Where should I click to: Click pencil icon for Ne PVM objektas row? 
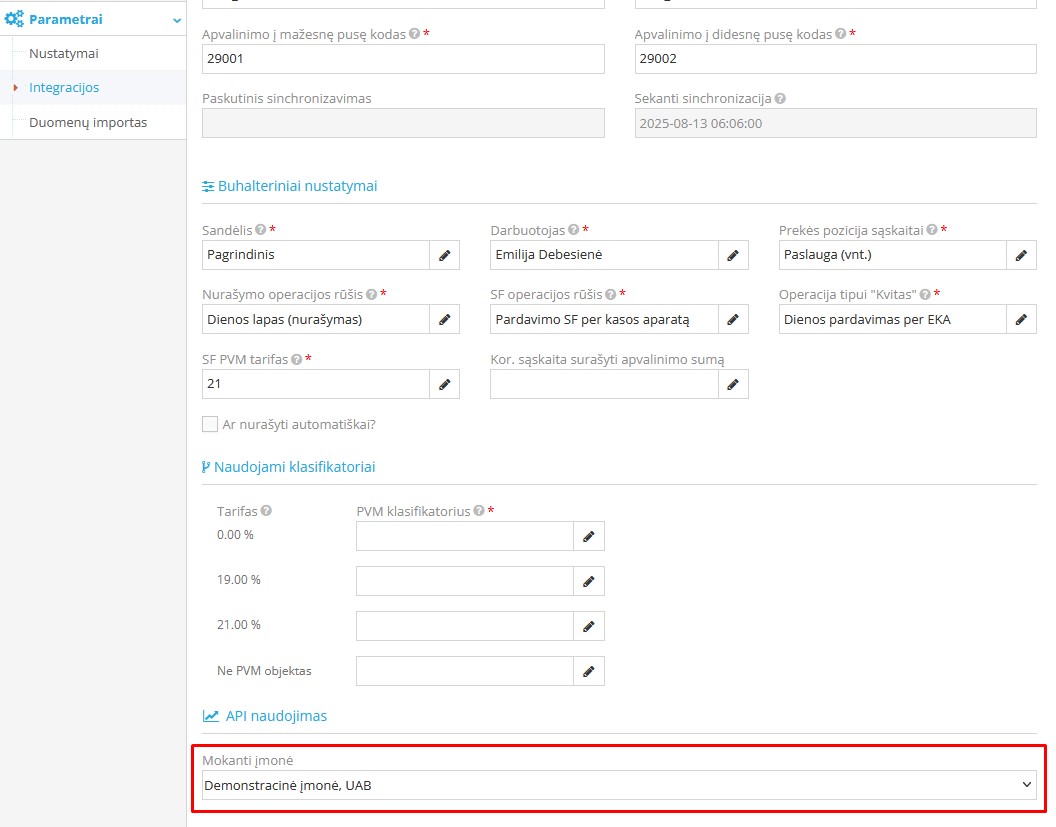click(x=589, y=671)
